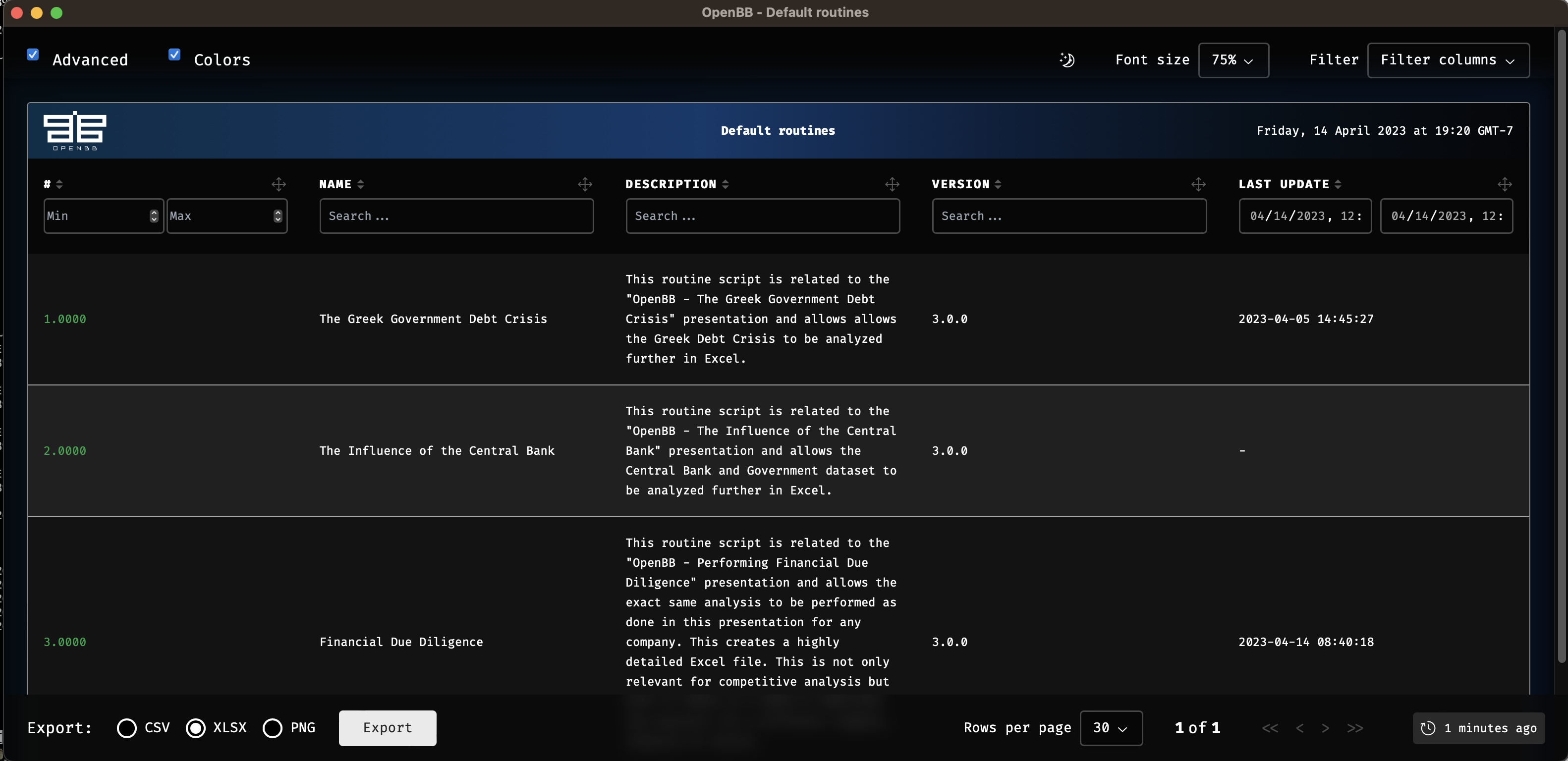Image resolution: width=1568 pixels, height=761 pixels.
Task: Open the Font size 75% dropdown
Action: 1233,60
